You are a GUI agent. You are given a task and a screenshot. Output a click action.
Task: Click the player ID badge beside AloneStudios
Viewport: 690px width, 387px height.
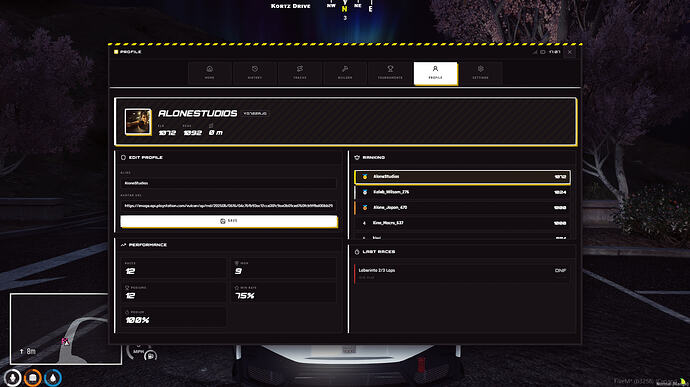(x=255, y=114)
